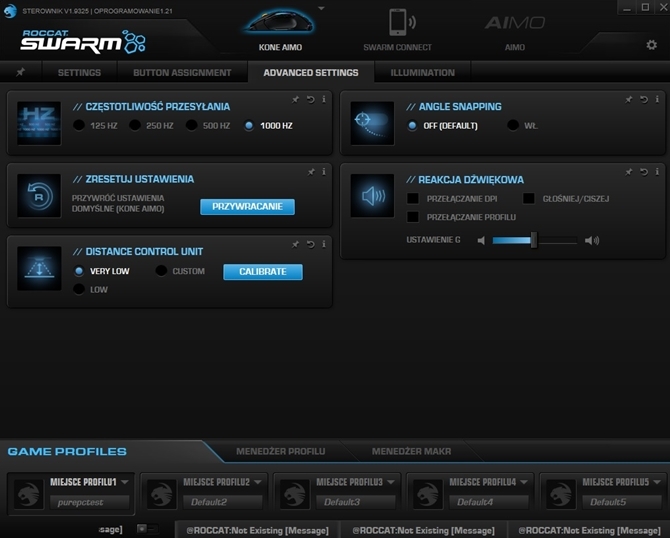Reset the Distance Control Unit panel
Viewport: 670px width, 538px height.
click(311, 244)
